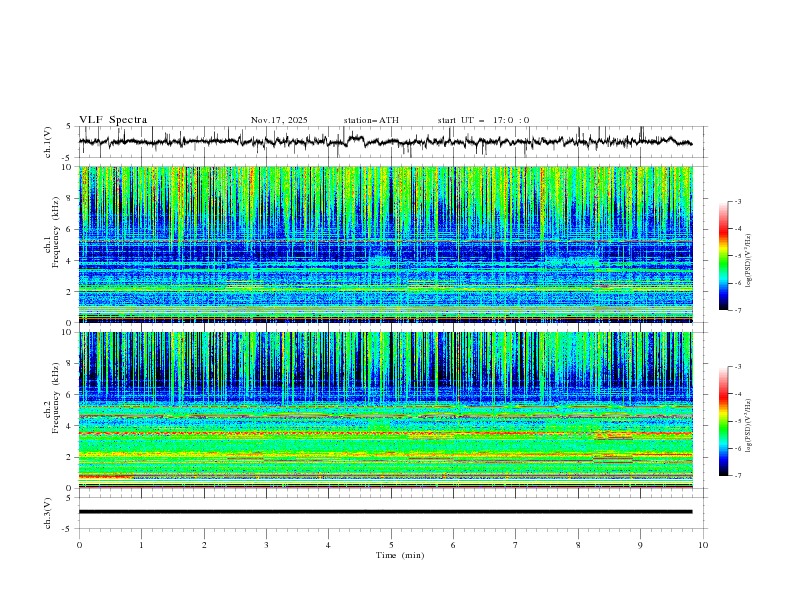Image resolution: width=792 pixels, height=612 pixels.
Task: Click the time axis tick label '8'
Action: pyautogui.click(x=578, y=545)
